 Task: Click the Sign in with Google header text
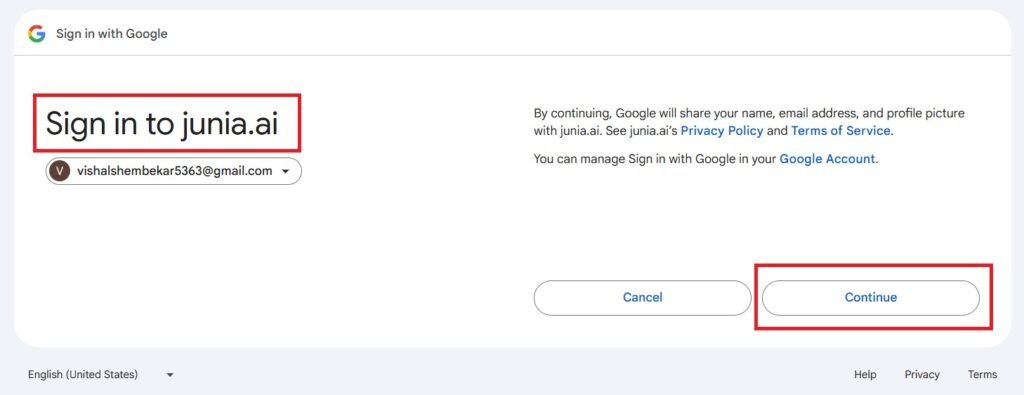[112, 34]
